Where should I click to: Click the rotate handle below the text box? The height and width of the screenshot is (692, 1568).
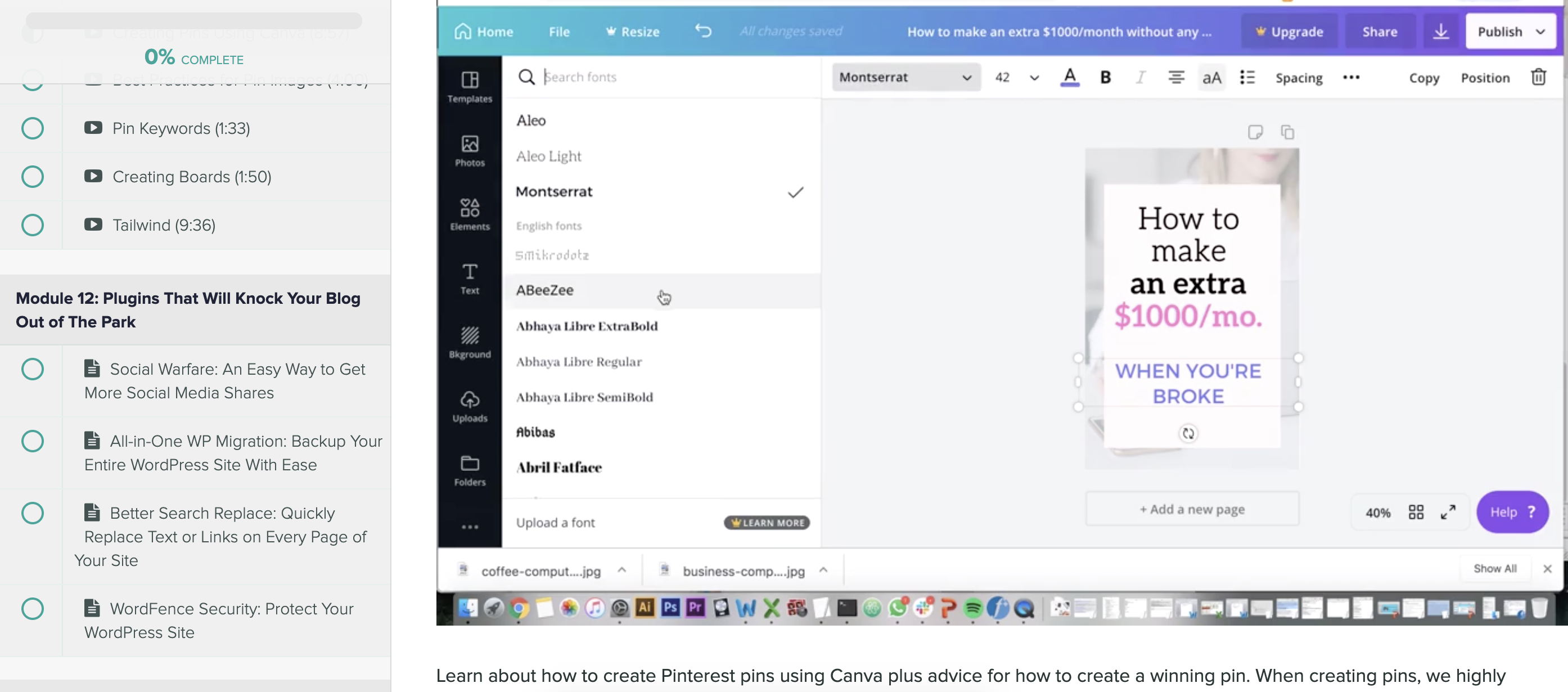pos(1188,433)
